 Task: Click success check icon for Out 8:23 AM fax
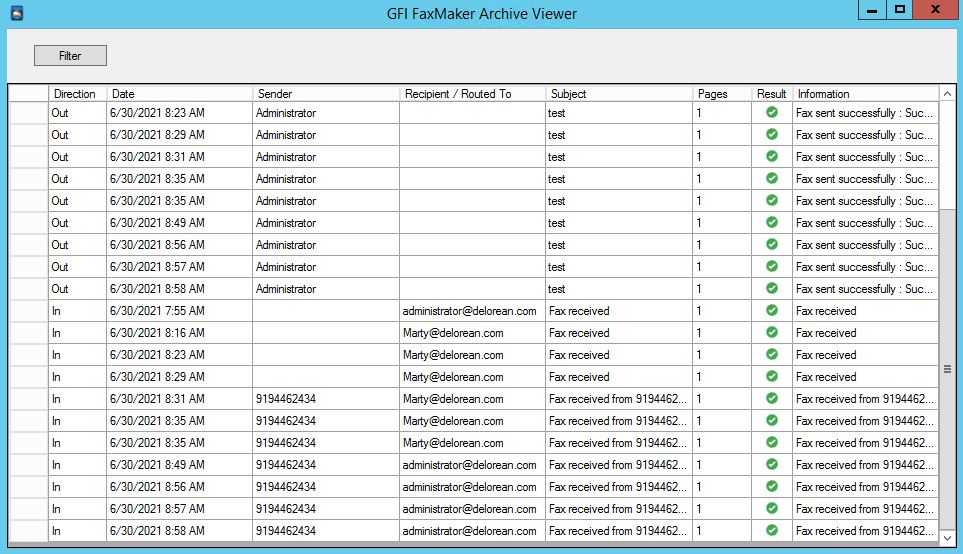tap(772, 112)
